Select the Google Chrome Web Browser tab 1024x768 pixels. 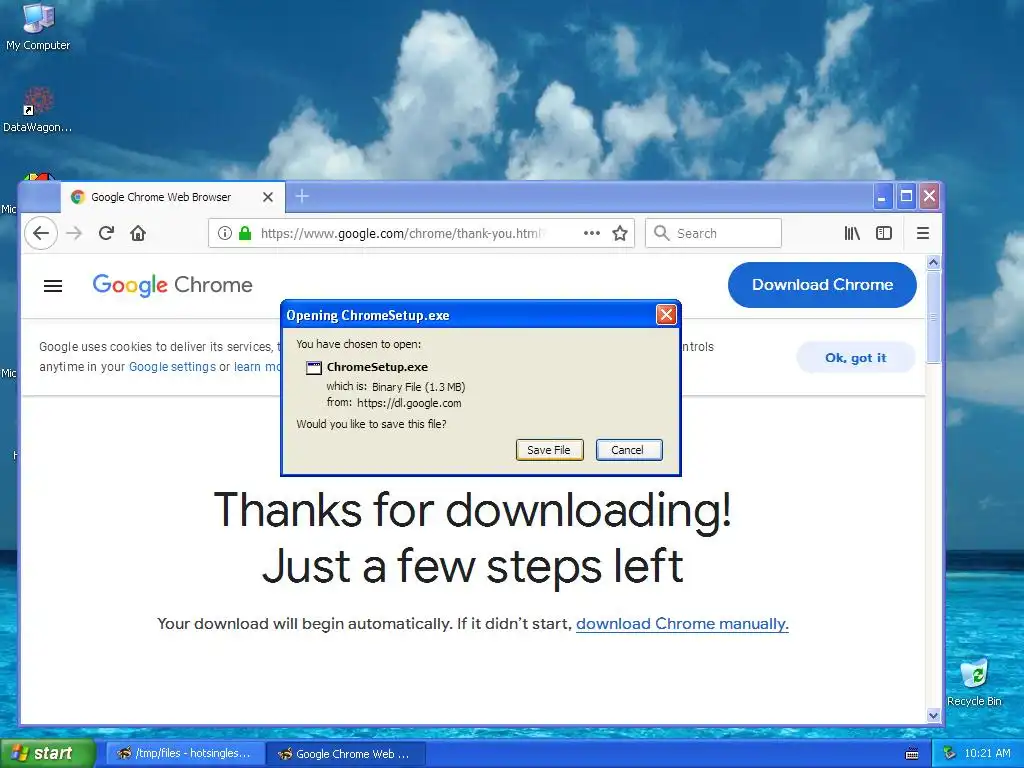click(x=172, y=197)
